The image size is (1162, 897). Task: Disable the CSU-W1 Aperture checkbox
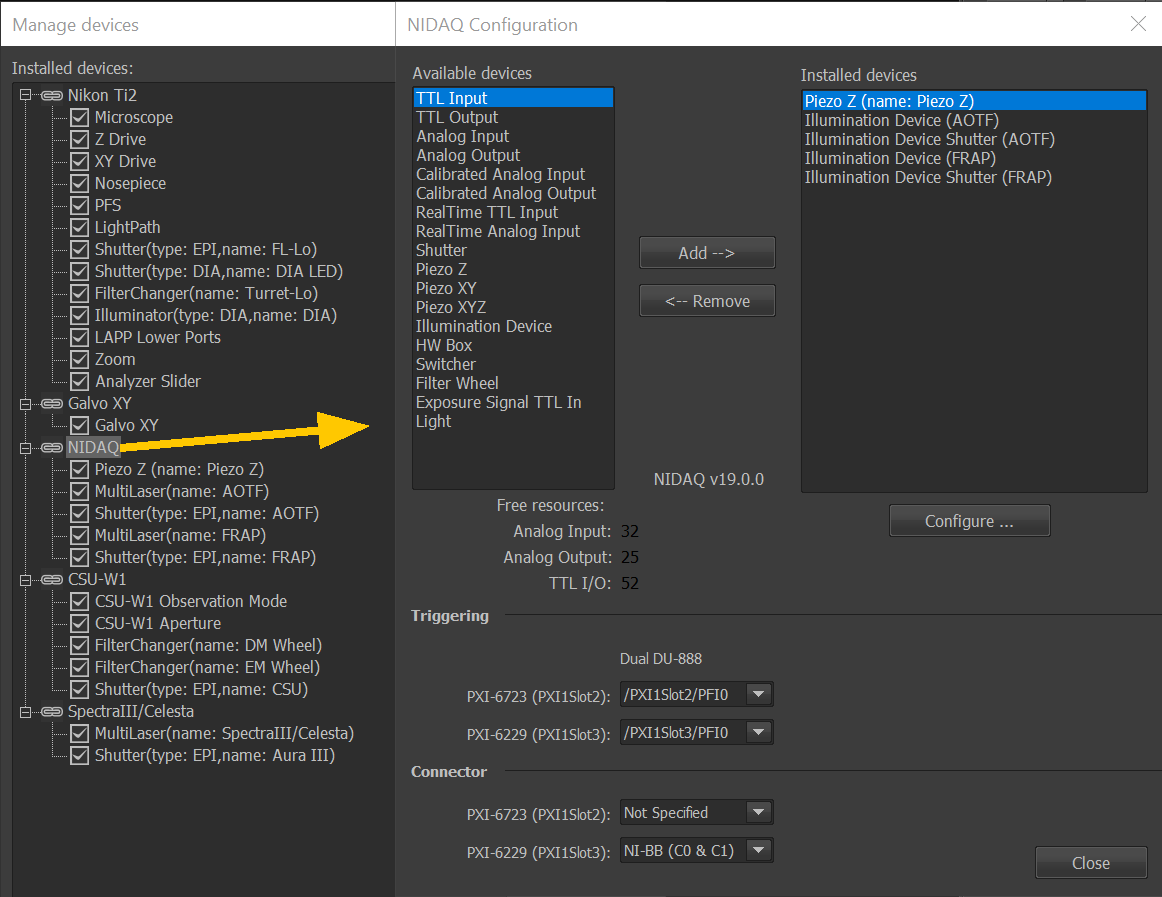pyautogui.click(x=80, y=623)
